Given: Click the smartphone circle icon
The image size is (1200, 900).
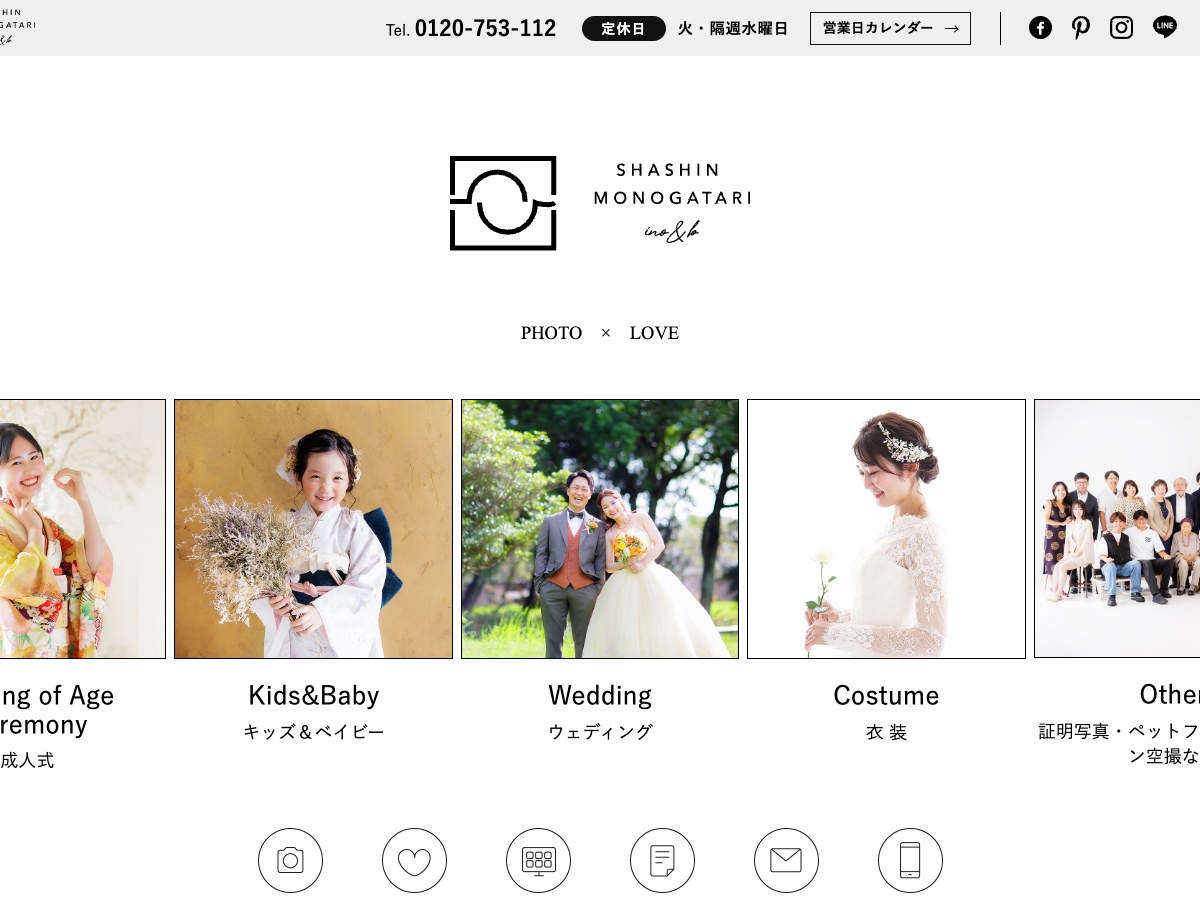Looking at the screenshot, I should click(910, 860).
